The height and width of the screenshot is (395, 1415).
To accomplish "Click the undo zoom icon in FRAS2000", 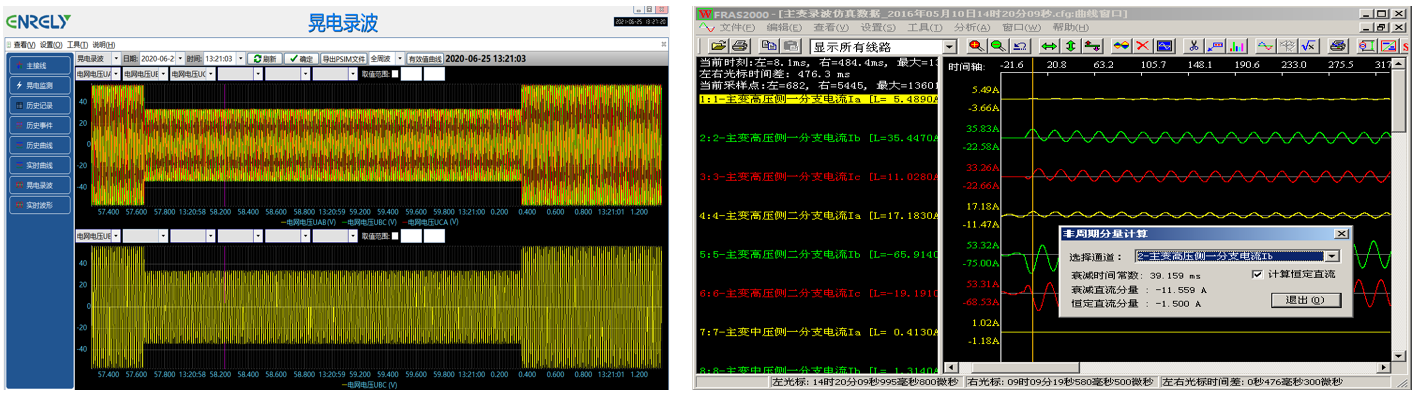I will pos(1019,45).
